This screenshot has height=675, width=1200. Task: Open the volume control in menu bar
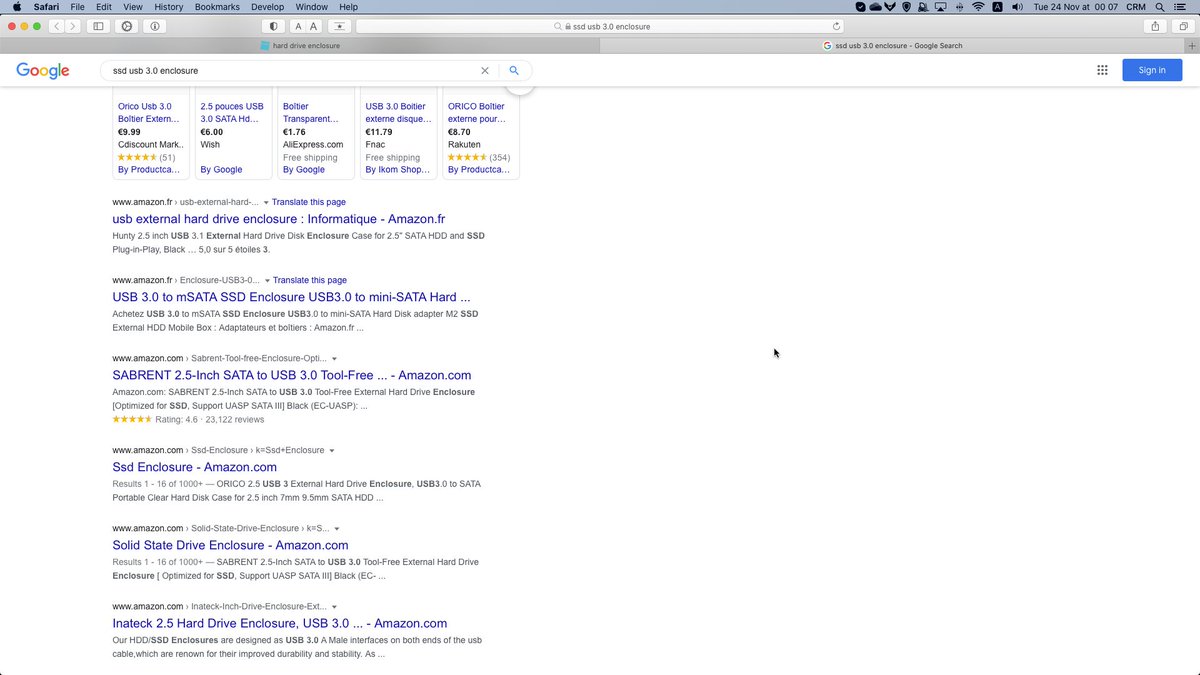[x=1015, y=7]
